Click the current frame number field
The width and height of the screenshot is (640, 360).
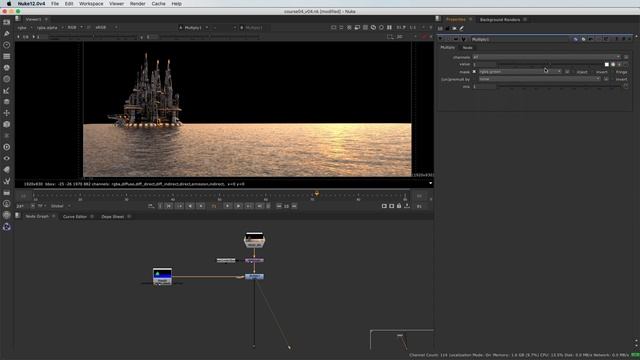[214, 206]
